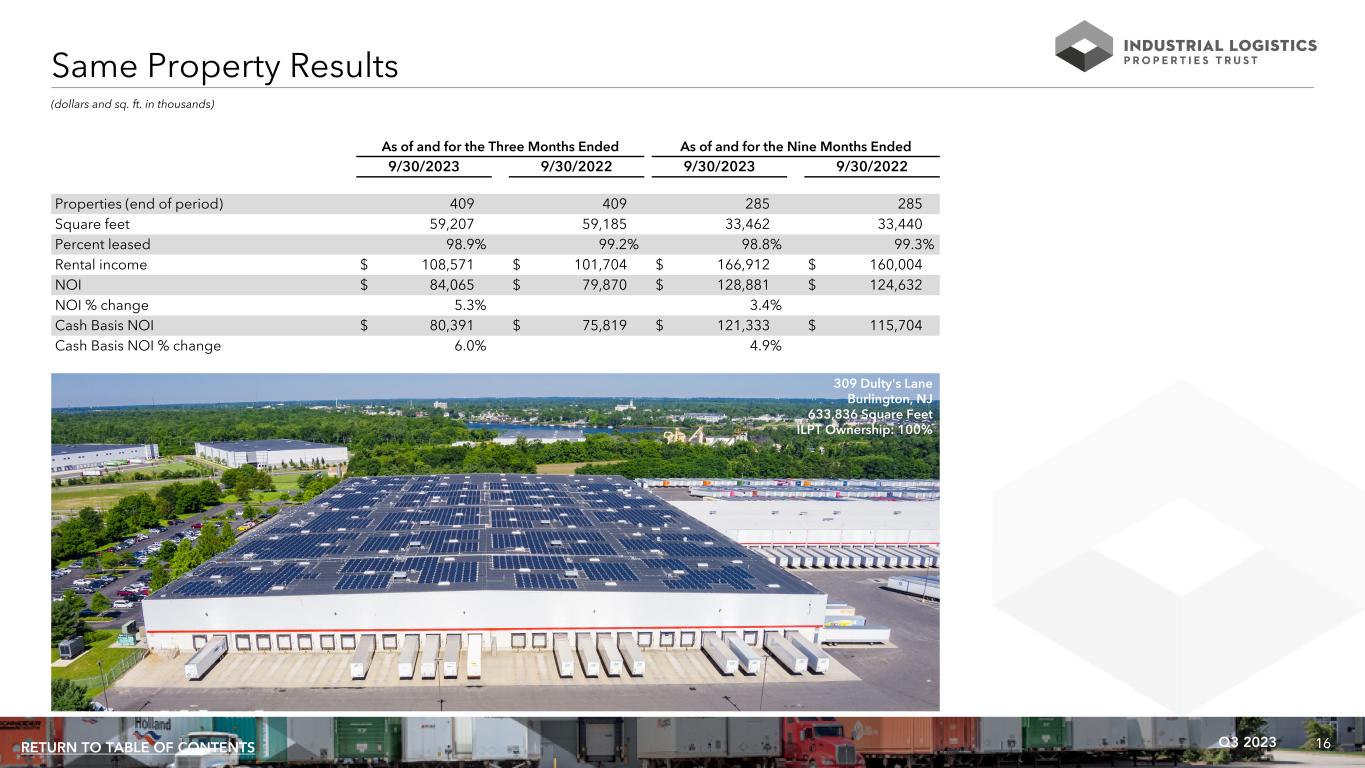This screenshot has width=1365, height=768.
Task: Click the dollars and sq. ft. note
Action: coord(133,104)
